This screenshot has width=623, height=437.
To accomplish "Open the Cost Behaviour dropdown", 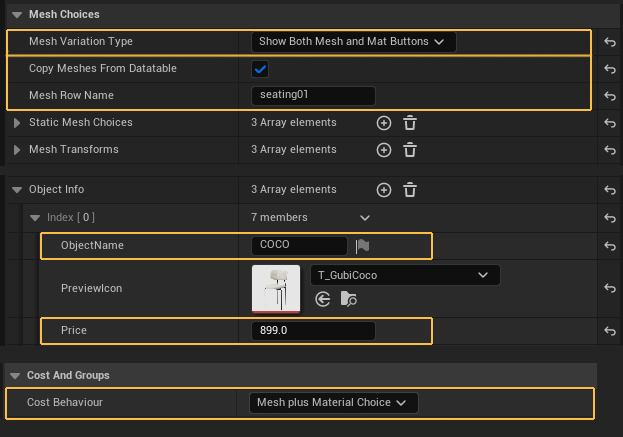I will tap(333, 402).
